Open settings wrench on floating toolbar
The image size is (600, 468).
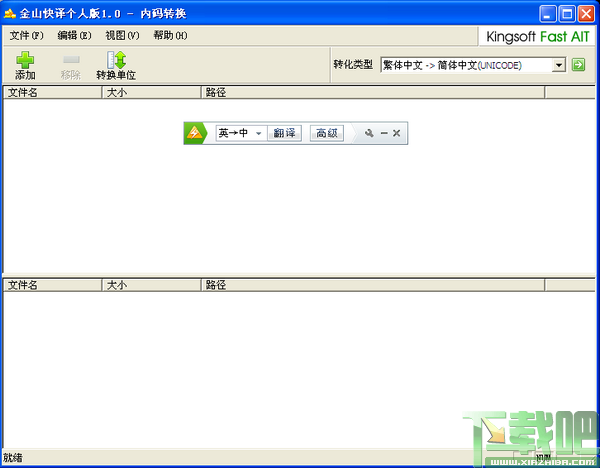click(x=369, y=133)
